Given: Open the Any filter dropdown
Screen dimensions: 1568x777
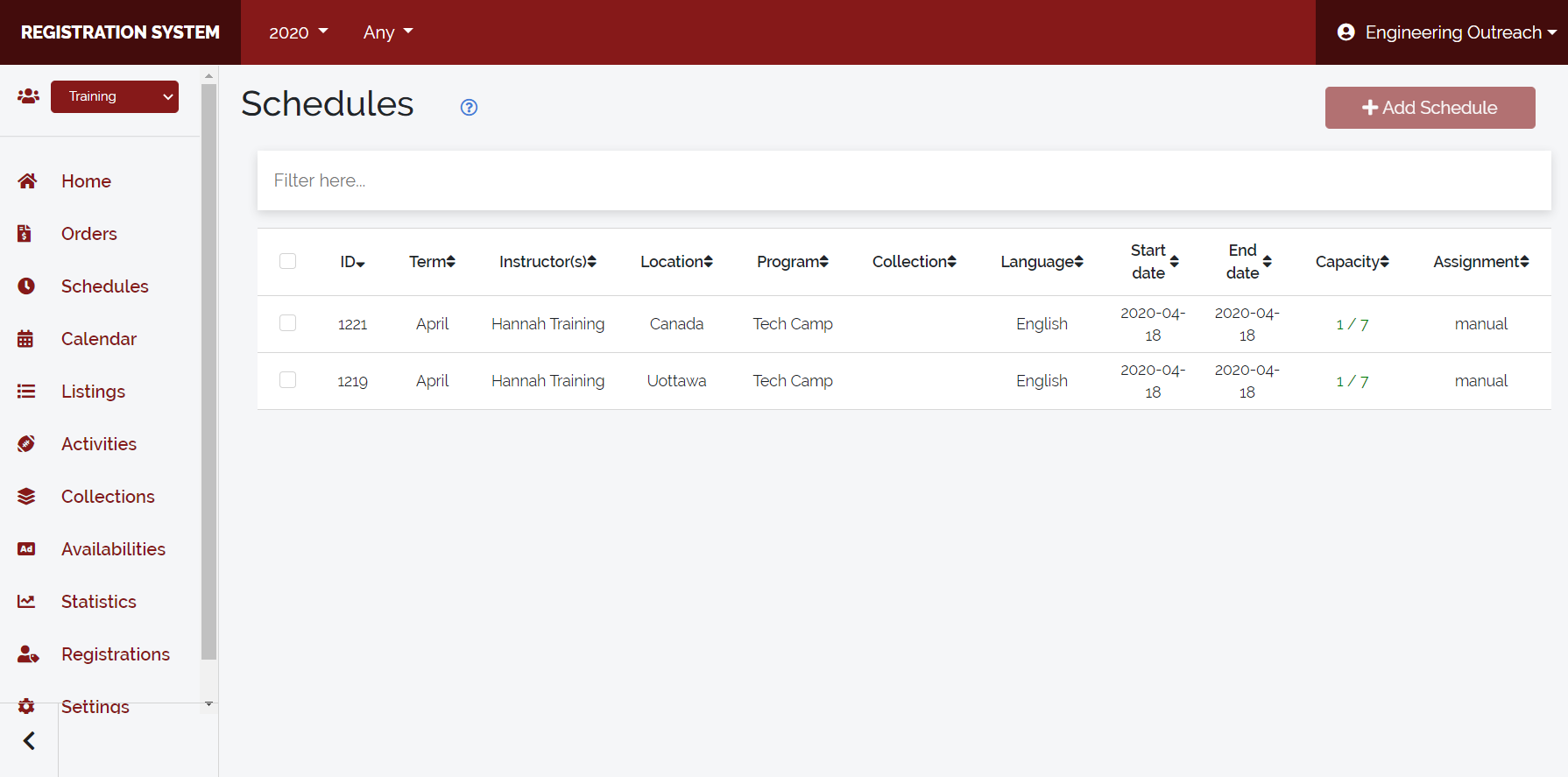Looking at the screenshot, I should tap(387, 32).
